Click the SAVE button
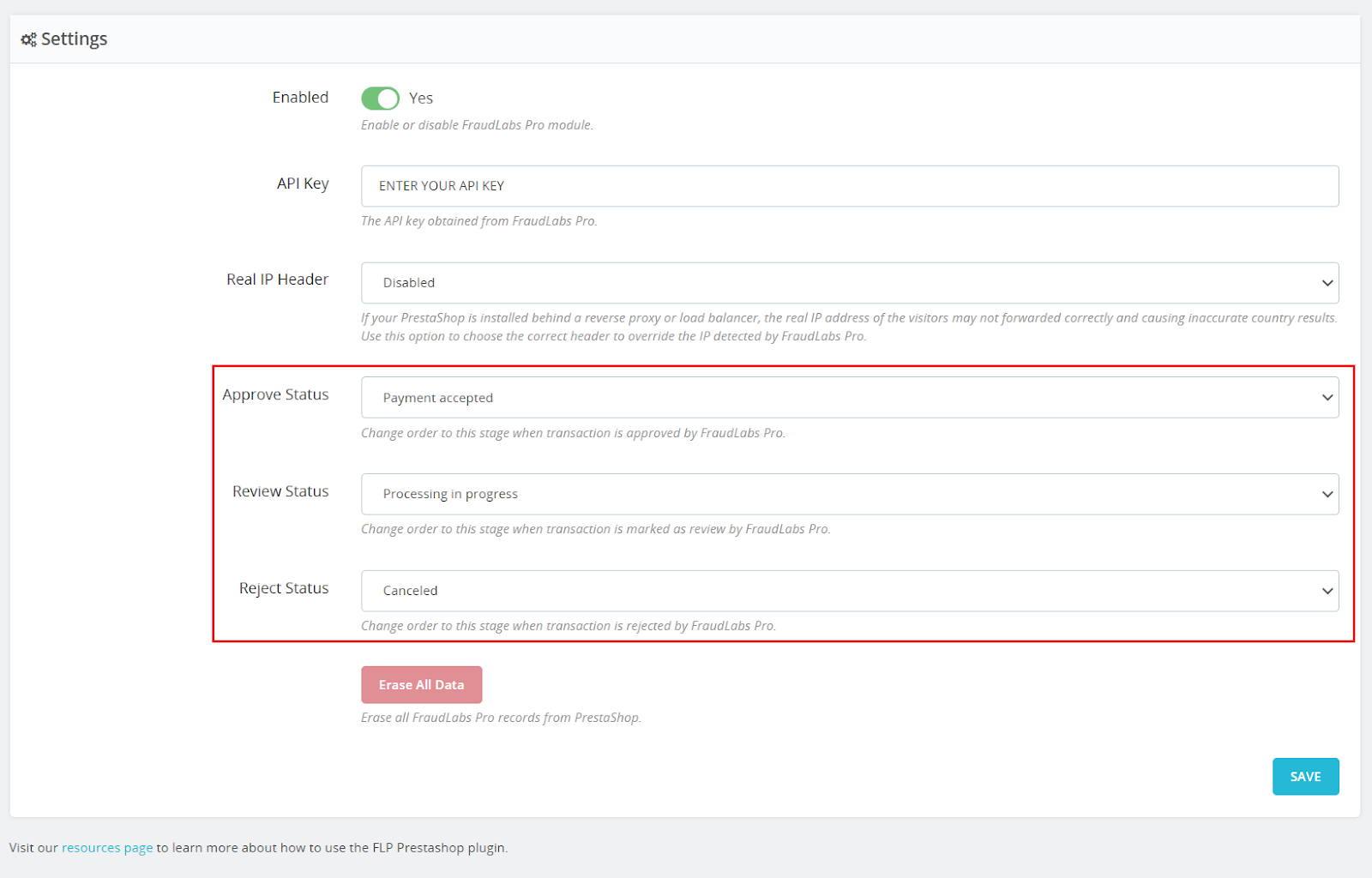Image resolution: width=1372 pixels, height=878 pixels. (1304, 777)
